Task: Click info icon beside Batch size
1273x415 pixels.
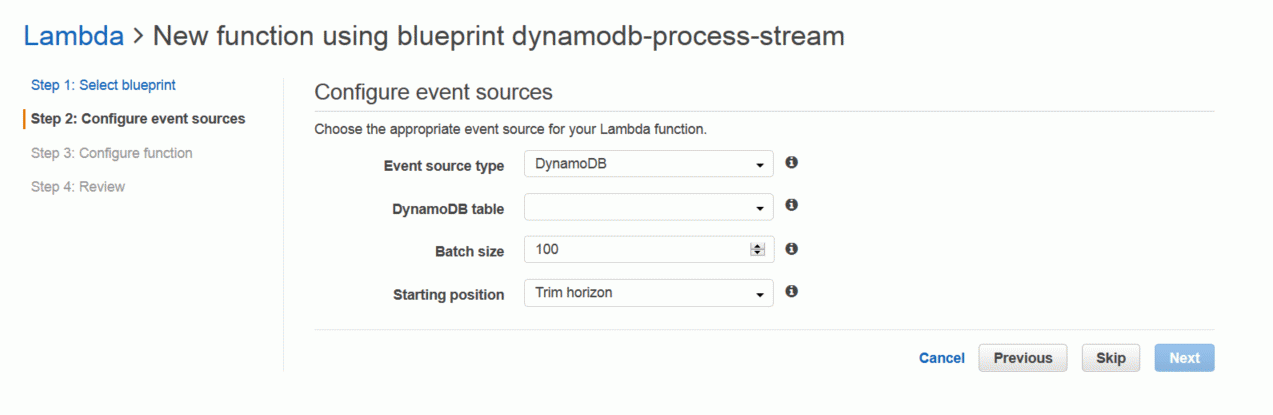Action: (x=791, y=249)
